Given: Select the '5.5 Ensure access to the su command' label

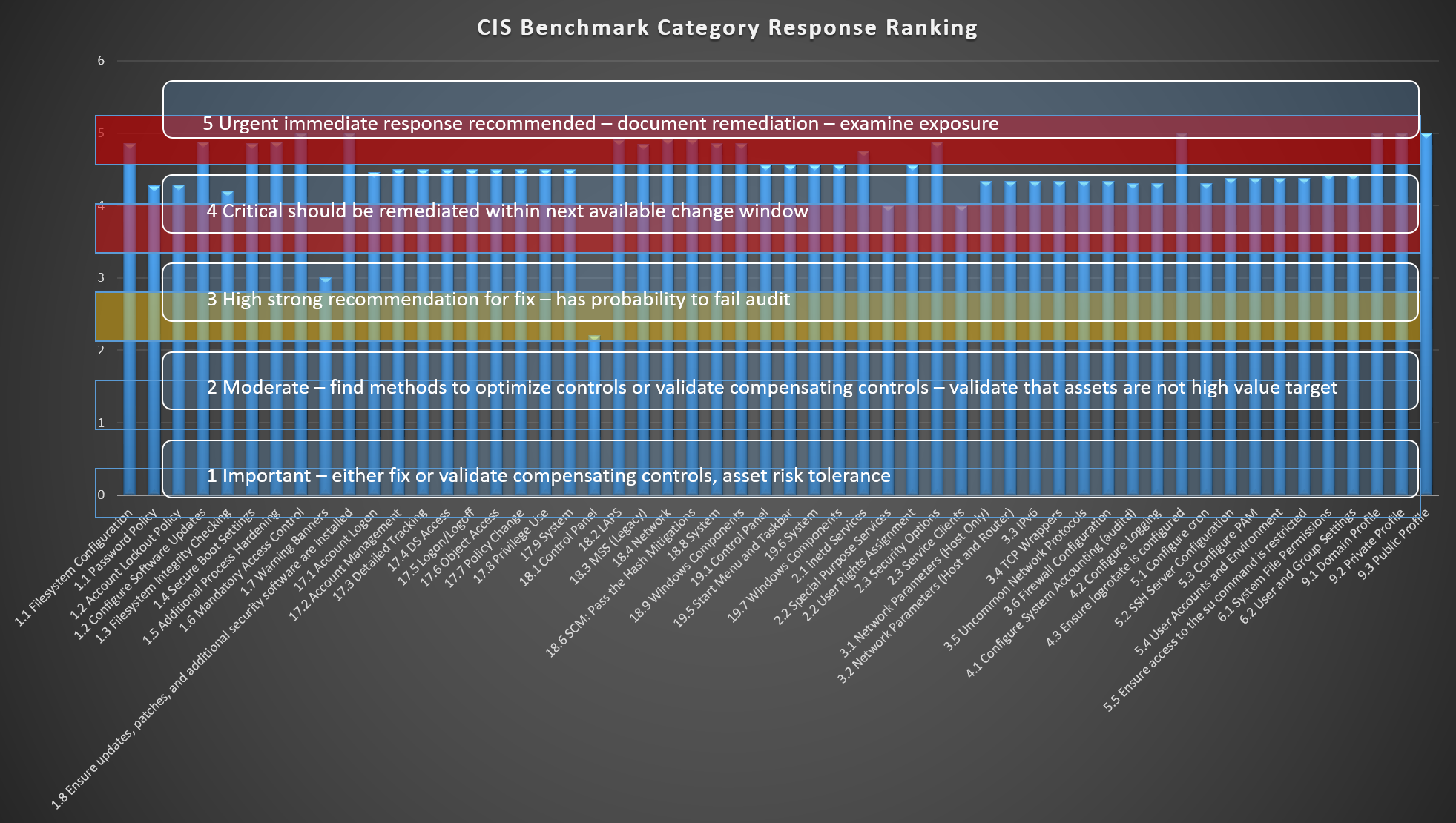Looking at the screenshot, I should coord(1205,610).
